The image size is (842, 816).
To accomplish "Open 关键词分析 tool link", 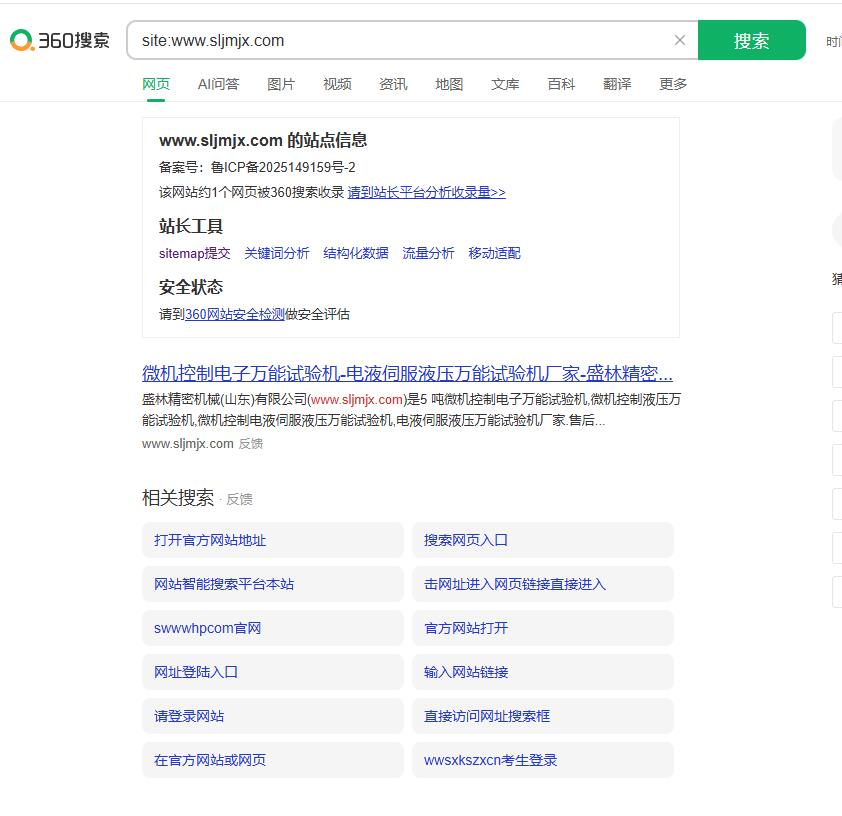I will coord(277,253).
